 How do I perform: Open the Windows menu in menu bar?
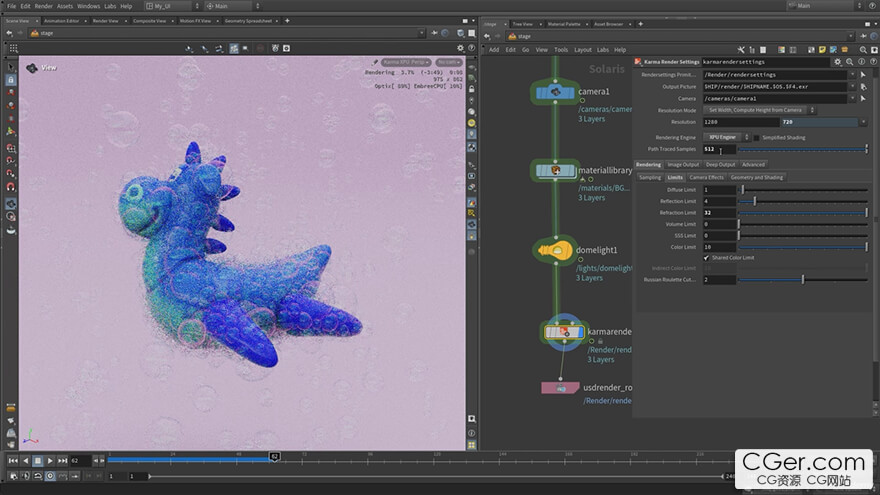click(88, 6)
